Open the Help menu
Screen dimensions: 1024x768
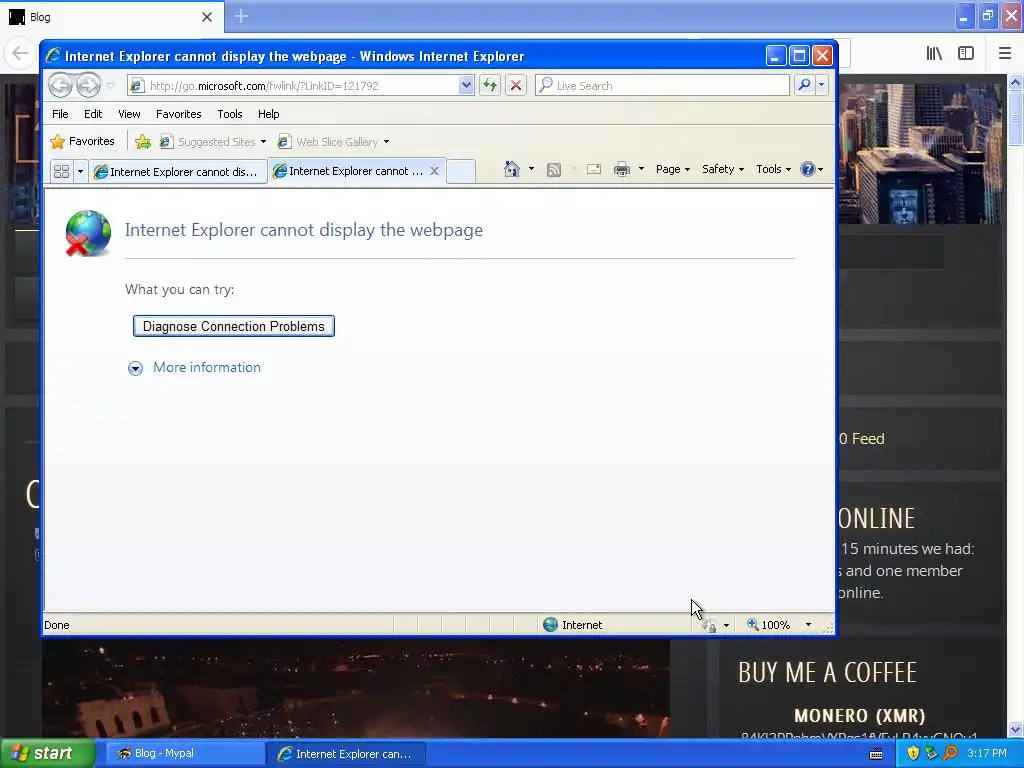point(268,114)
